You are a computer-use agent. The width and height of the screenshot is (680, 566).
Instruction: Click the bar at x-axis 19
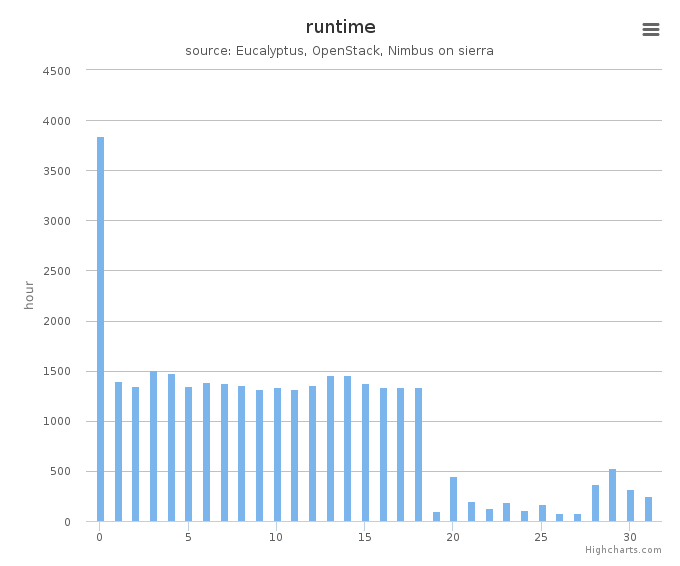click(x=436, y=517)
